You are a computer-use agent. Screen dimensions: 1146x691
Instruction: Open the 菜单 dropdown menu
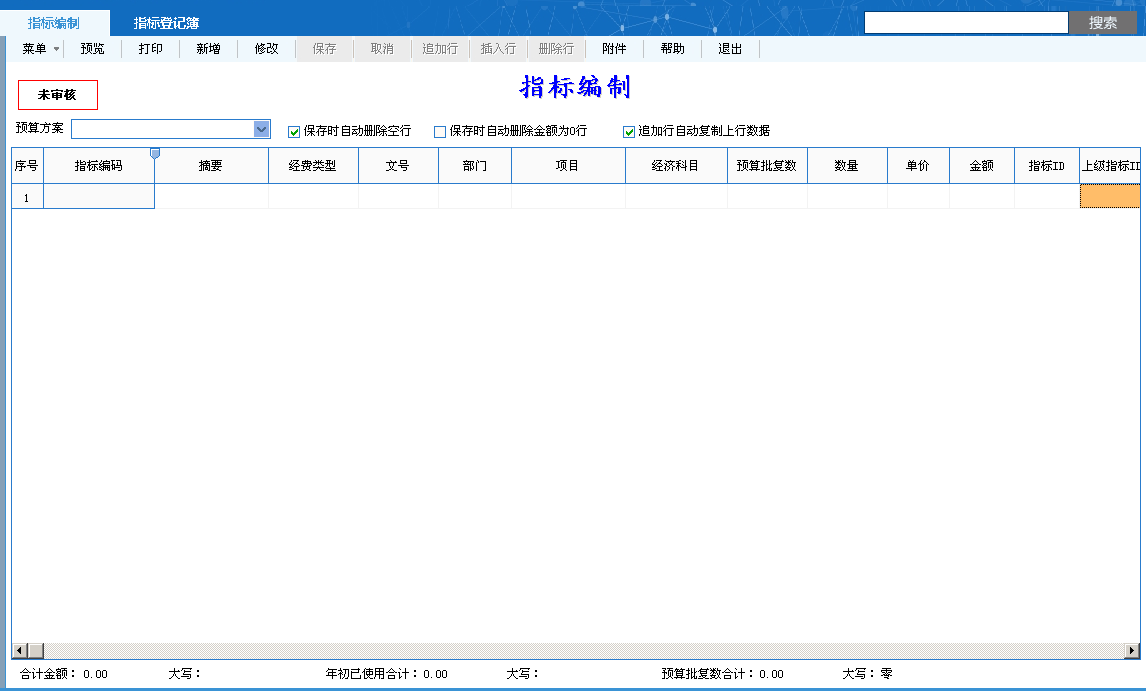[39, 49]
